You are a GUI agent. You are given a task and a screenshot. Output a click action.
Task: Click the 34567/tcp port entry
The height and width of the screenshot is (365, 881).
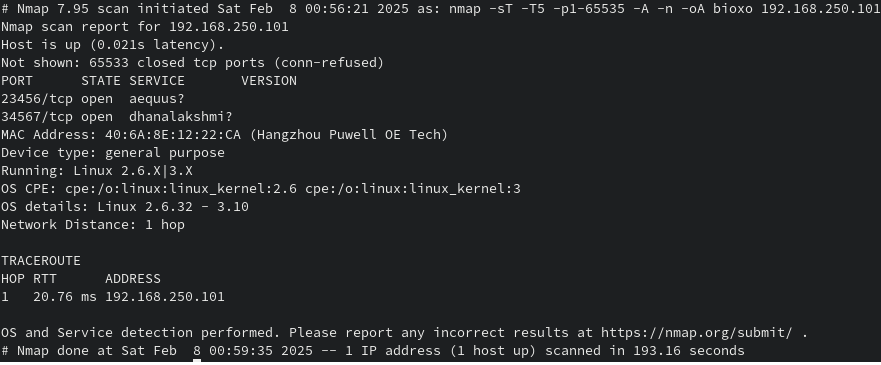(37, 117)
